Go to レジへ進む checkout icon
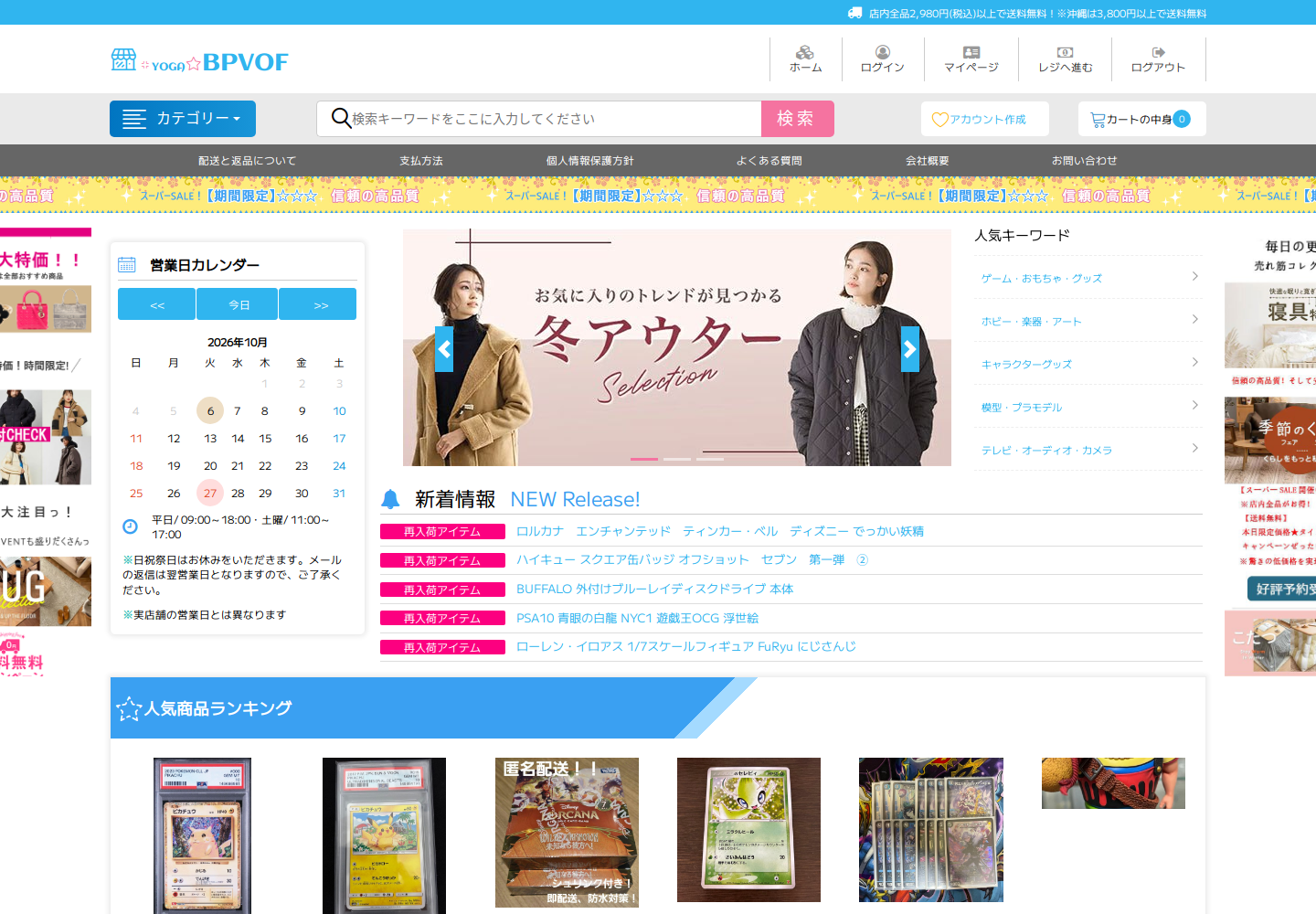Viewport: 1316px width, 914px height. (x=1065, y=52)
